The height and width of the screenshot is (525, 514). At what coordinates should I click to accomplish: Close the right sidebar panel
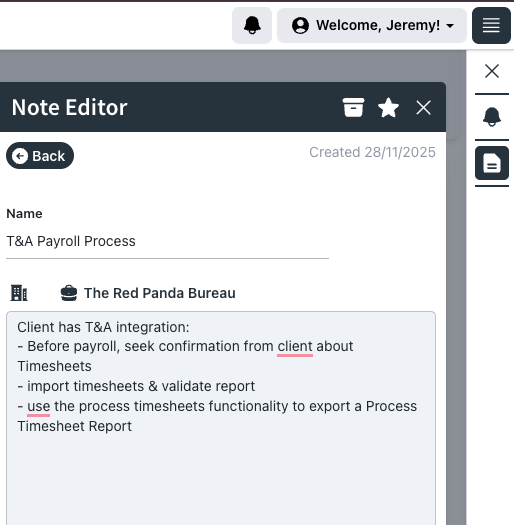click(492, 71)
